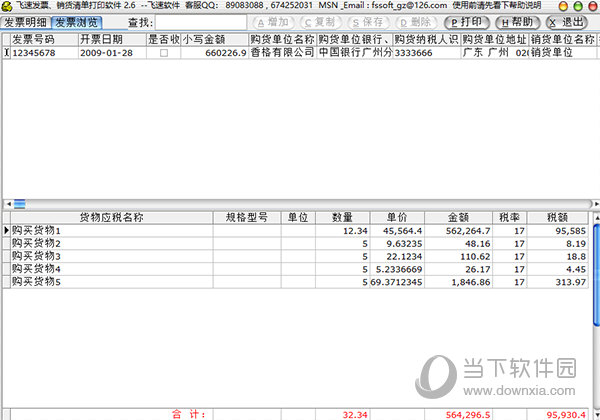Select the amount cell 562,264.7
The image size is (600, 420).
pos(458,231)
